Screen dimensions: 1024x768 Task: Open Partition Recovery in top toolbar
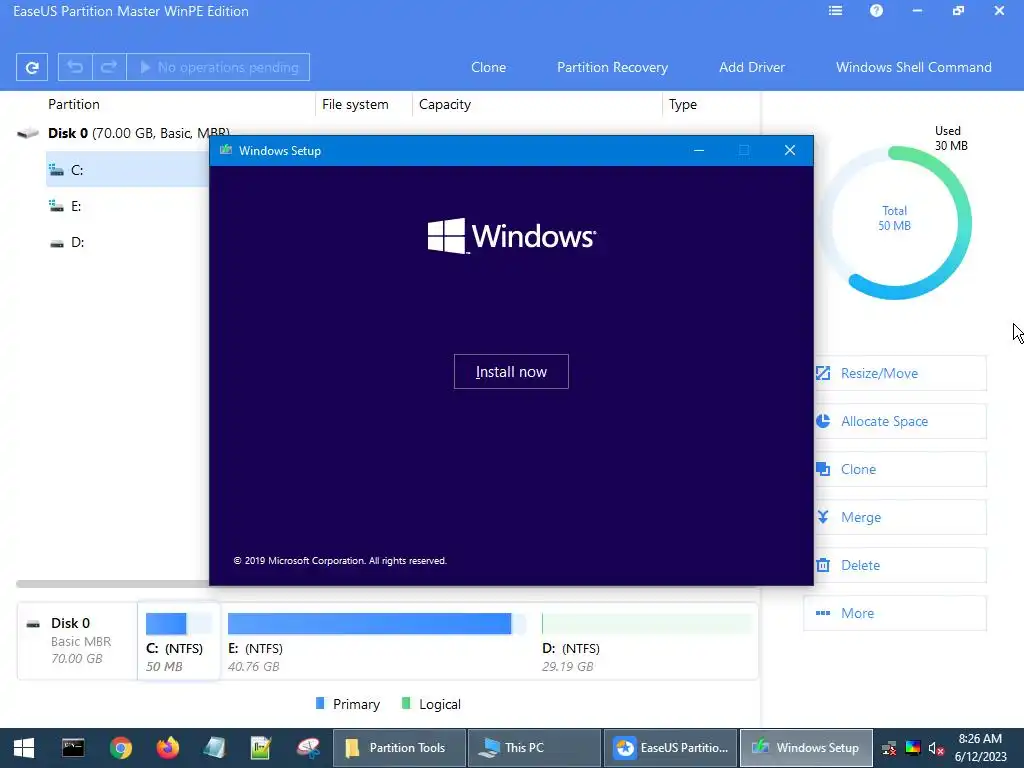tap(613, 67)
